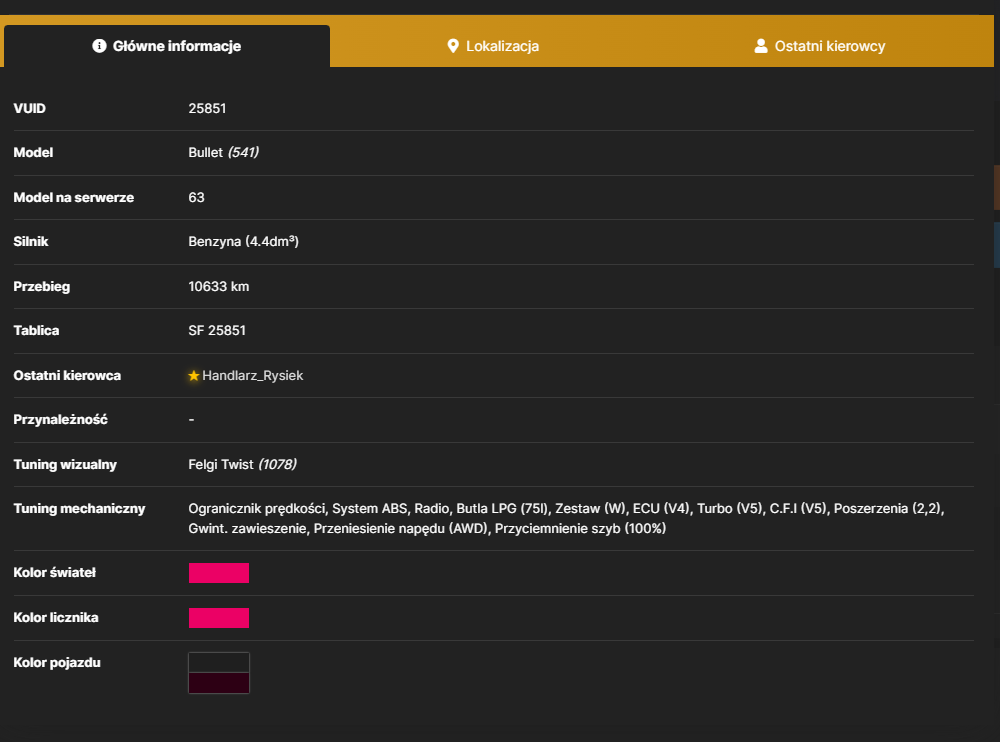Select the Główne informacje tab
This screenshot has height=742, width=1000.
pyautogui.click(x=167, y=46)
